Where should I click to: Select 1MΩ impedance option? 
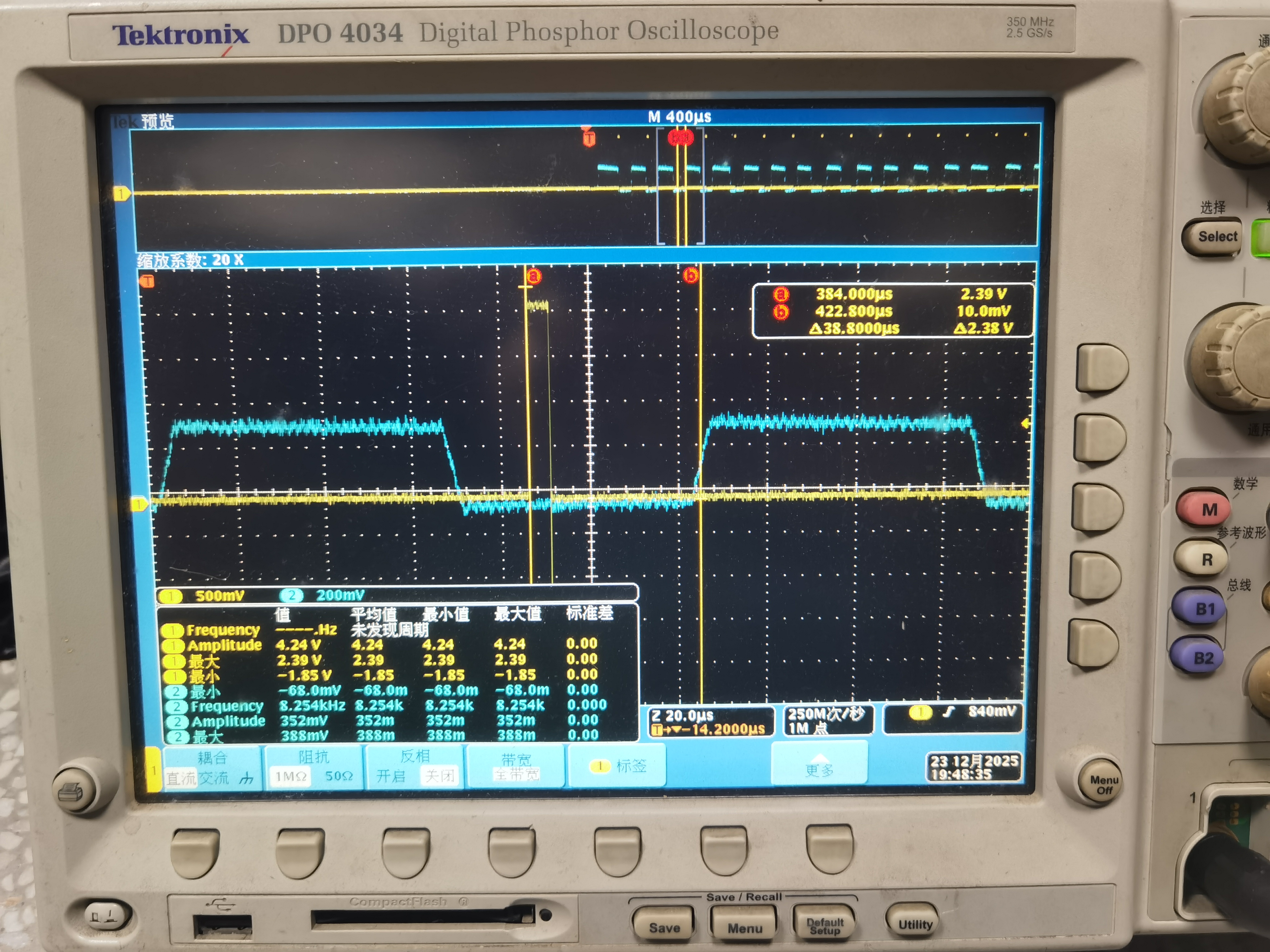(290, 776)
